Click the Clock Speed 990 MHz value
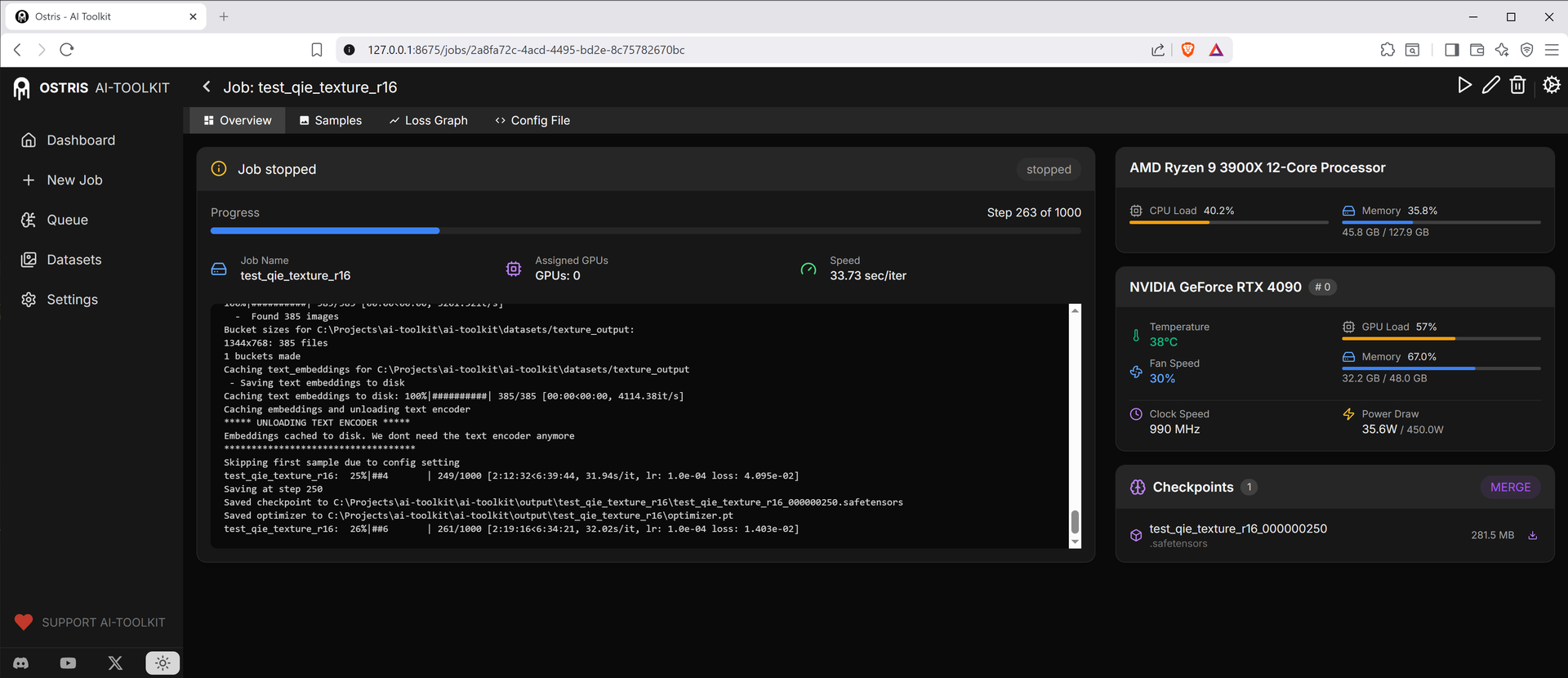Screen dimensions: 1568x678 click(x=1174, y=430)
